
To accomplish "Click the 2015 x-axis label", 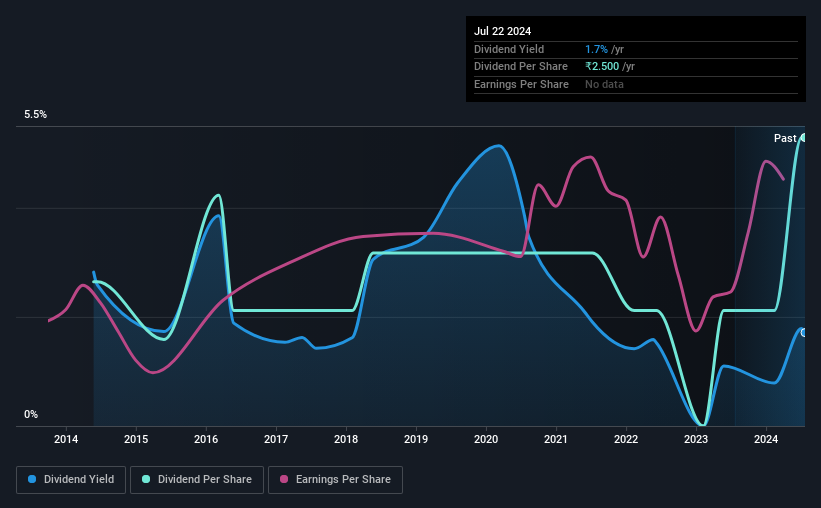I will point(136,439).
